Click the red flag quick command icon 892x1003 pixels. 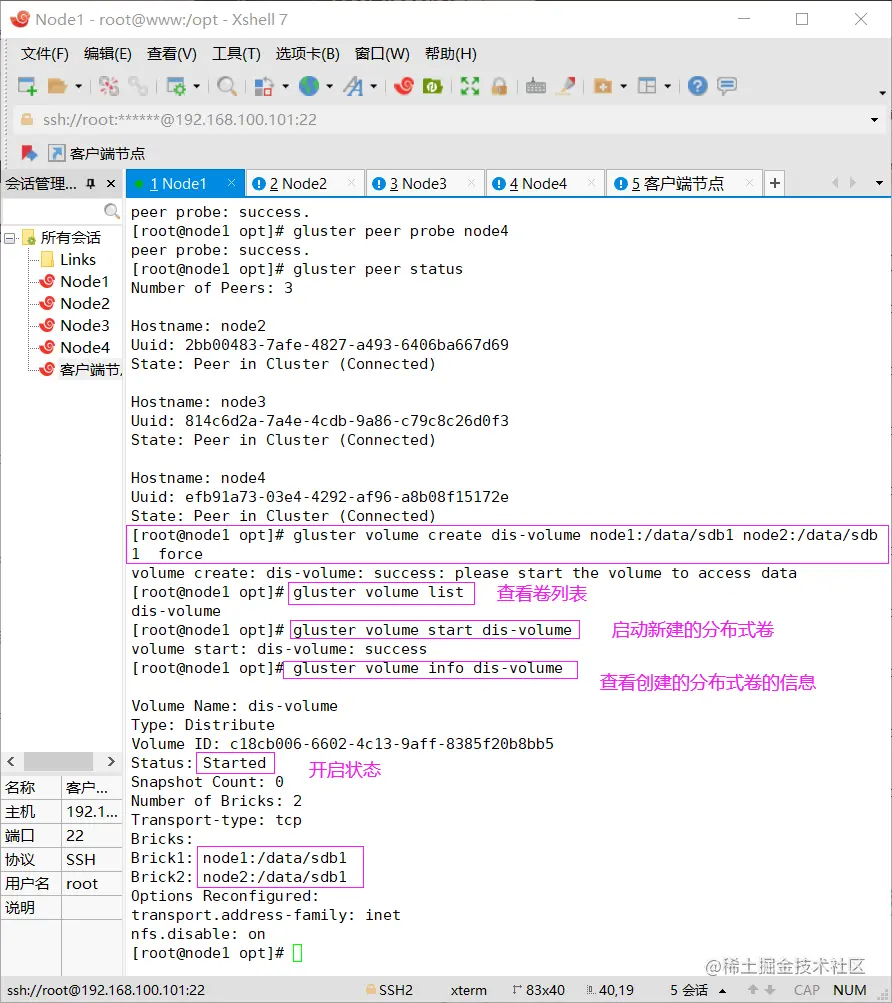(29, 153)
